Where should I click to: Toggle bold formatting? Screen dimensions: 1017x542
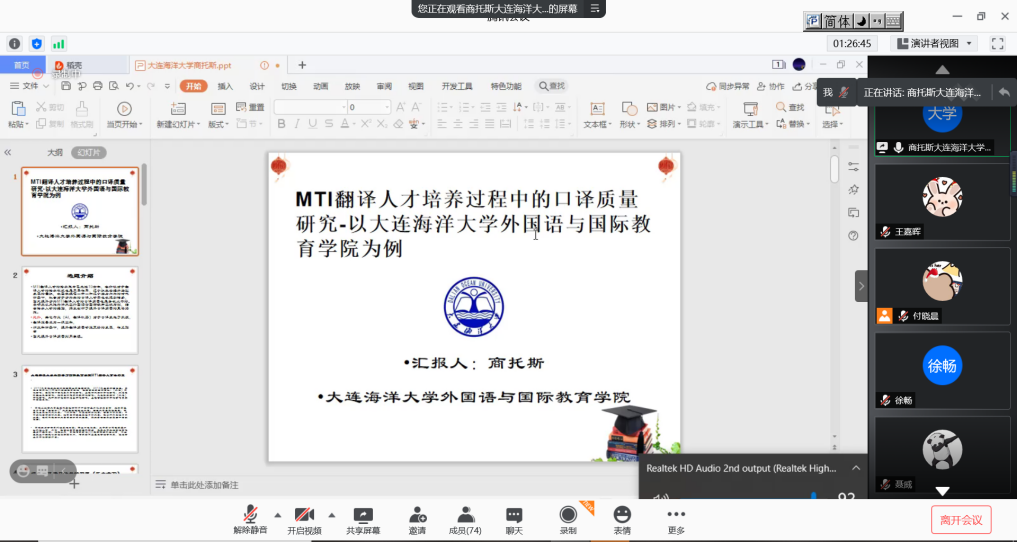pos(281,124)
